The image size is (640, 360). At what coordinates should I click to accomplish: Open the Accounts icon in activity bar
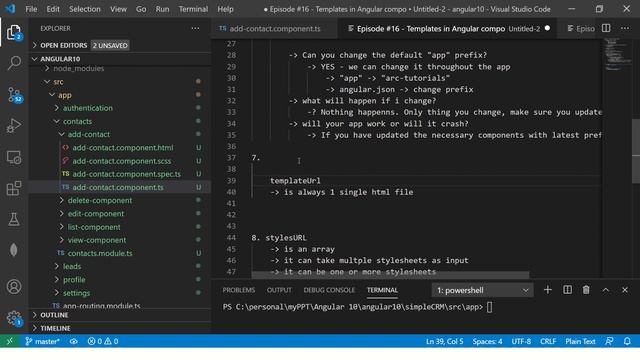click(x=14, y=287)
